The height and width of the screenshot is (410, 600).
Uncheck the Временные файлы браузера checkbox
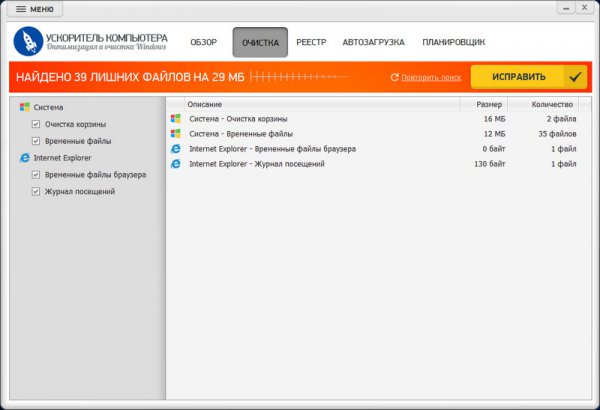36,174
